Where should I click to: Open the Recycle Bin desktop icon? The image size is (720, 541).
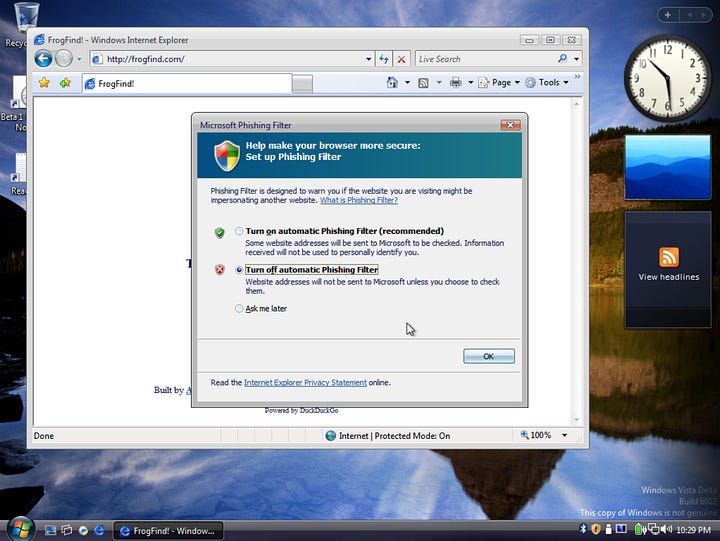click(26, 23)
